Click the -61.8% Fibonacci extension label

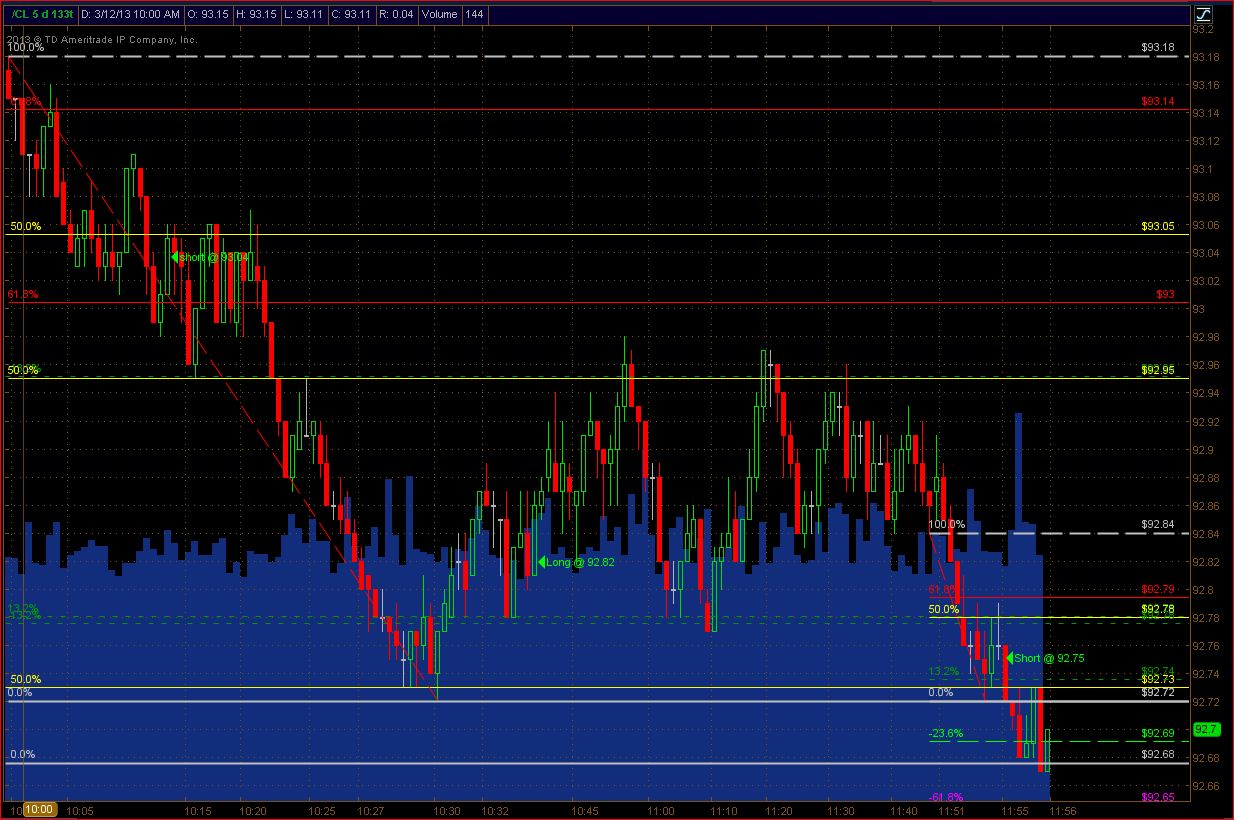click(x=945, y=797)
